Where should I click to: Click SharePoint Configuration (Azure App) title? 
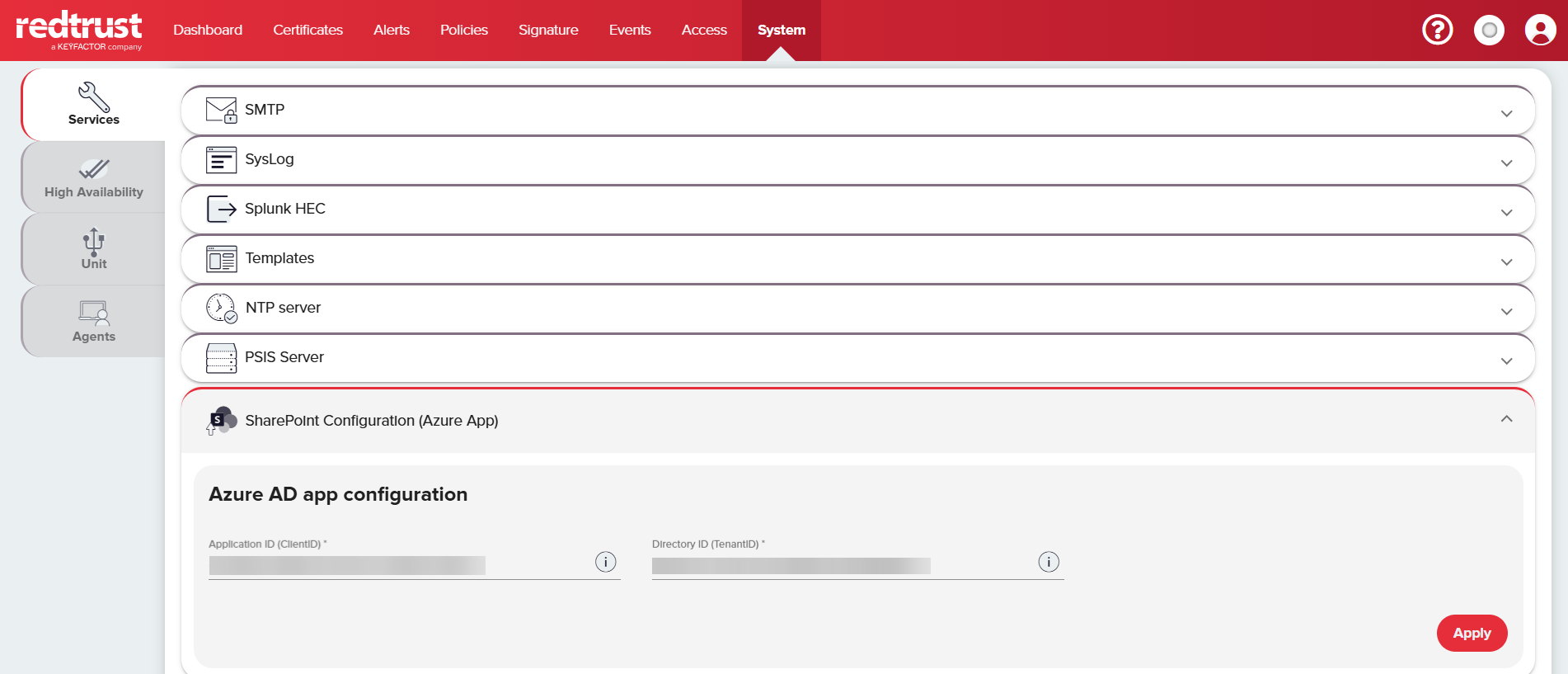[372, 421]
